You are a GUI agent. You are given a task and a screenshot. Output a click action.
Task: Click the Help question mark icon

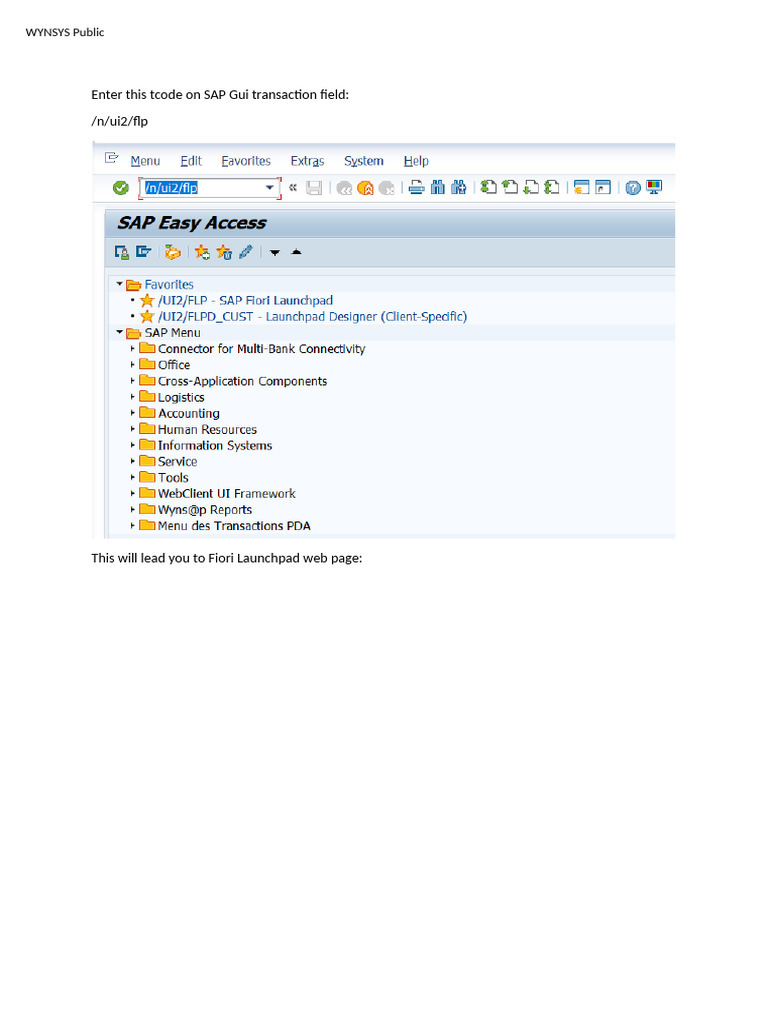tap(633, 188)
